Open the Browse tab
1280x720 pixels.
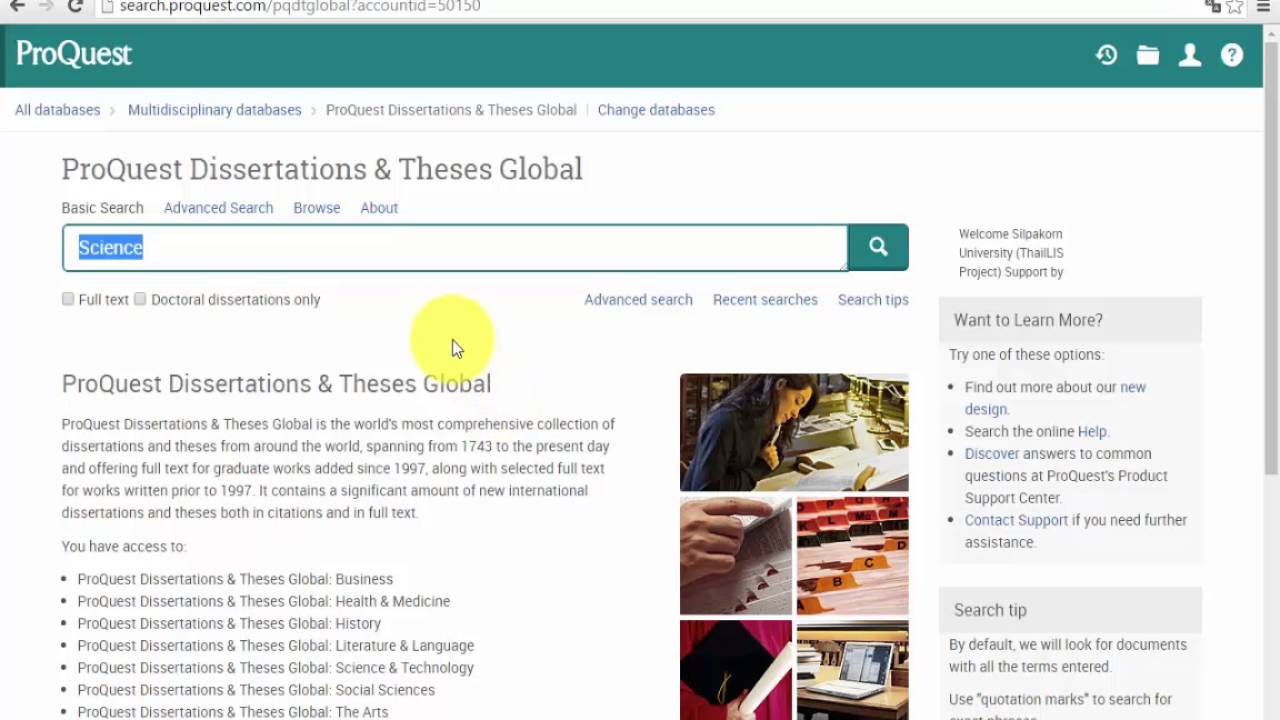(x=317, y=208)
